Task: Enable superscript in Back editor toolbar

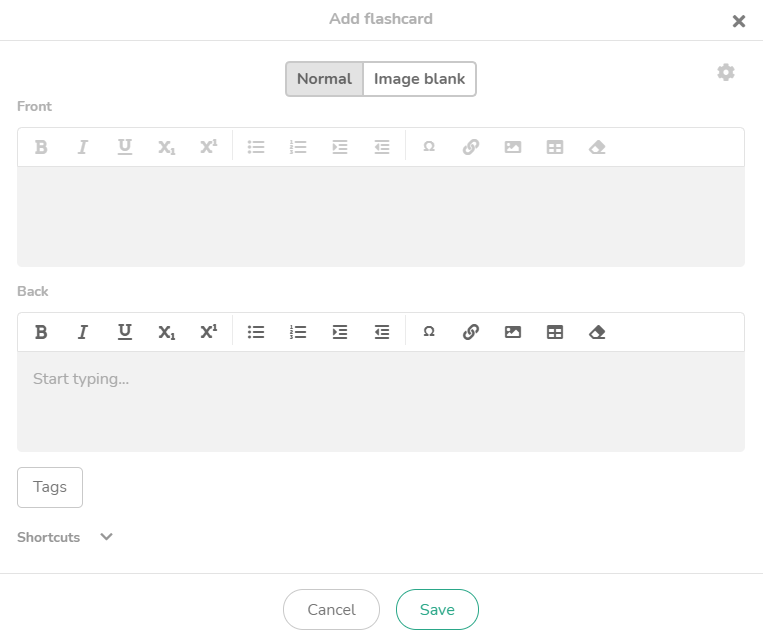Action: (209, 332)
